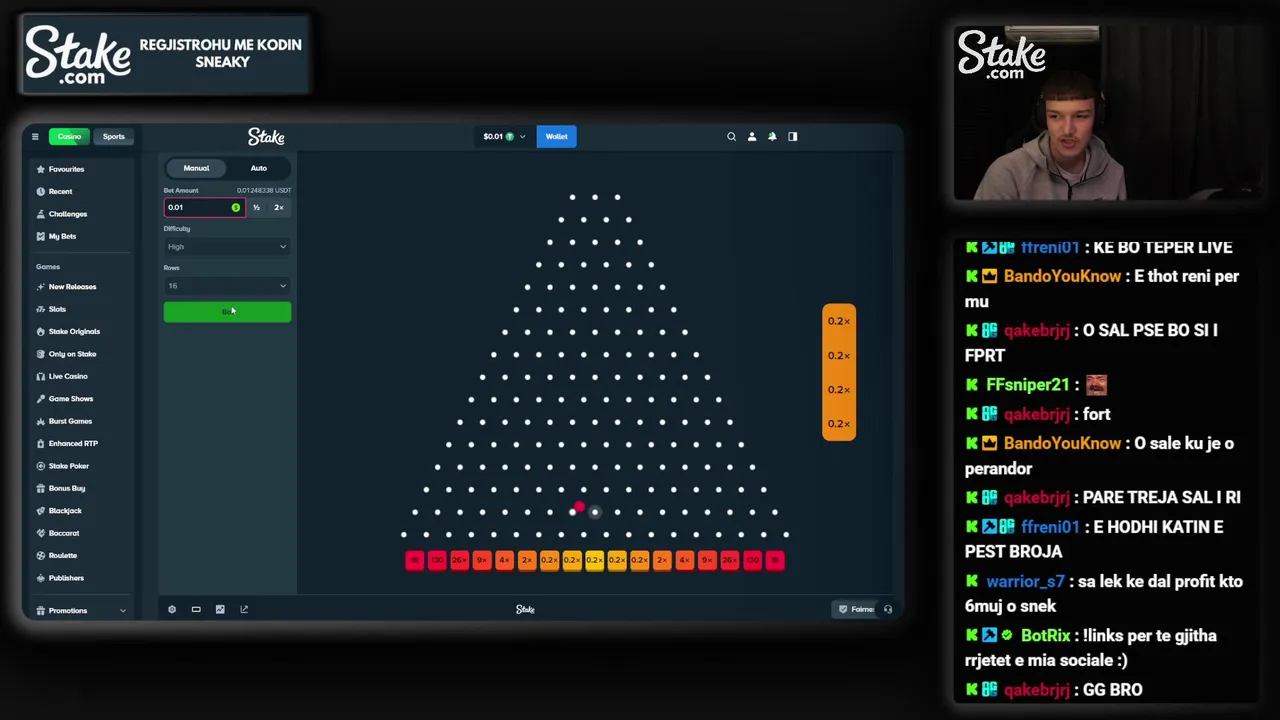Image resolution: width=1280 pixels, height=720 pixels.
Task: Click the Promotions icon
Action: pos(41,610)
